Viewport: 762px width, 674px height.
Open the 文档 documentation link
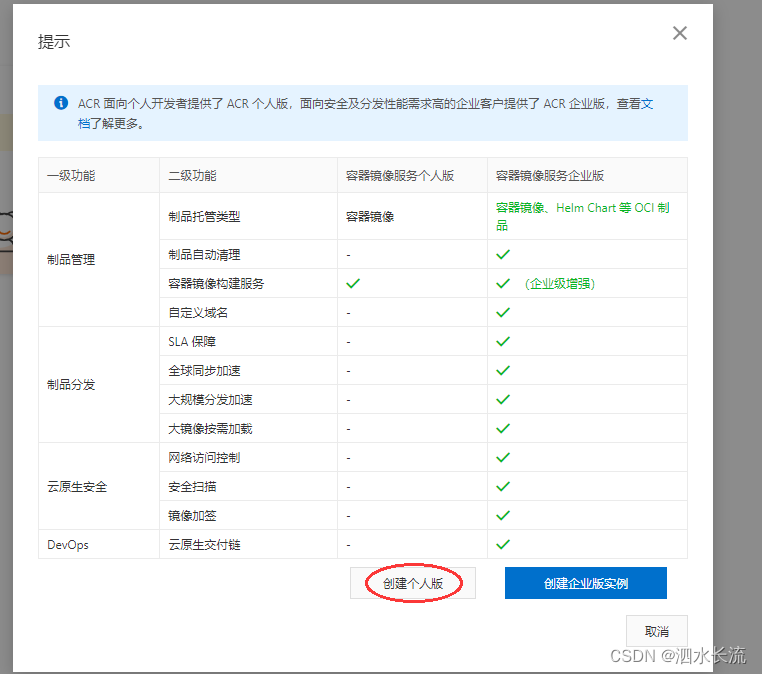[647, 104]
